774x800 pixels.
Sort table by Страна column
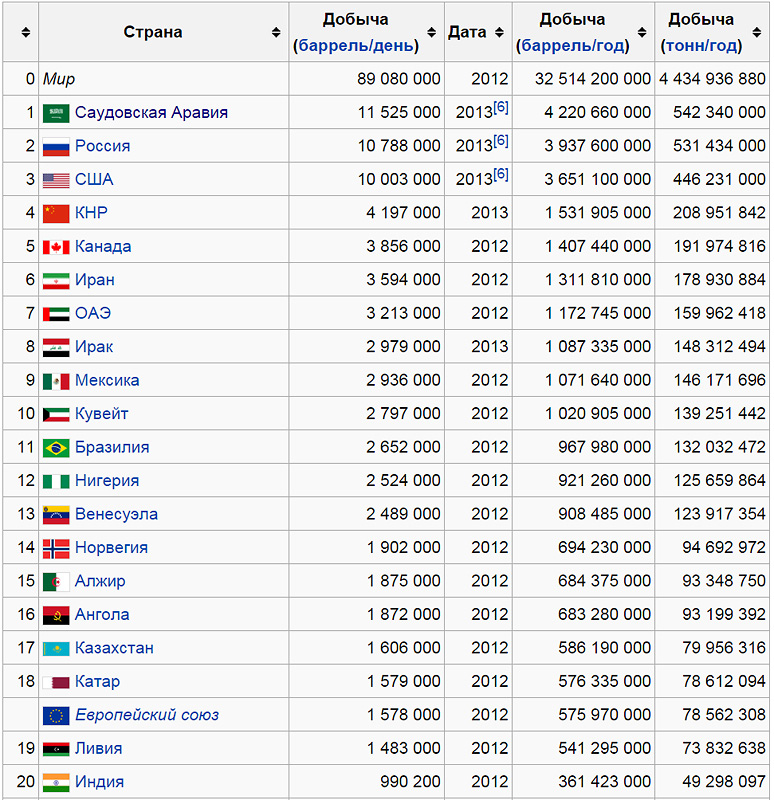(x=276, y=33)
